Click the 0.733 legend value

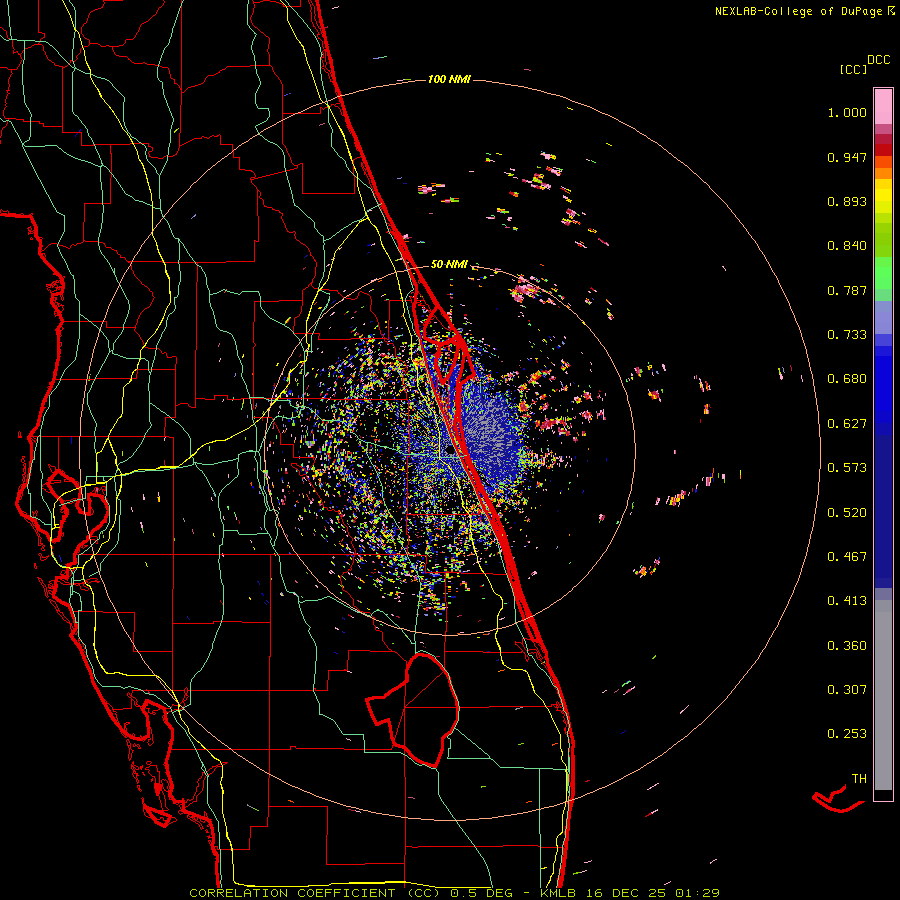(847, 335)
